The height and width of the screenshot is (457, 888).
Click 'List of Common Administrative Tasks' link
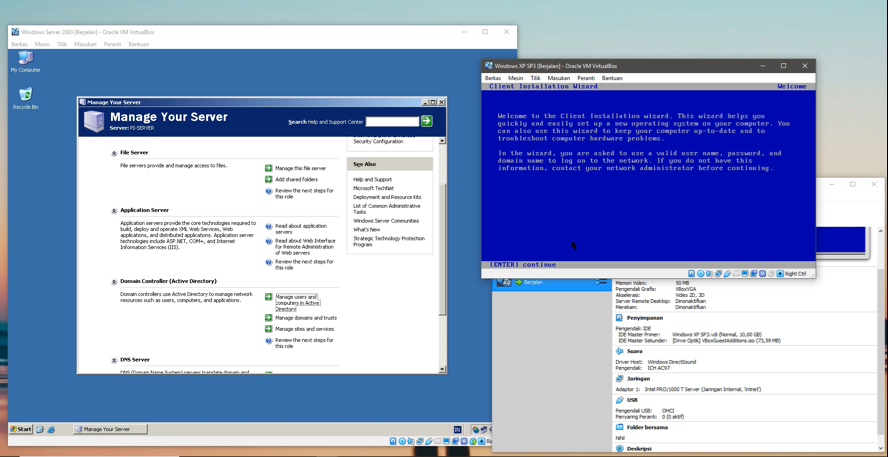click(386, 209)
